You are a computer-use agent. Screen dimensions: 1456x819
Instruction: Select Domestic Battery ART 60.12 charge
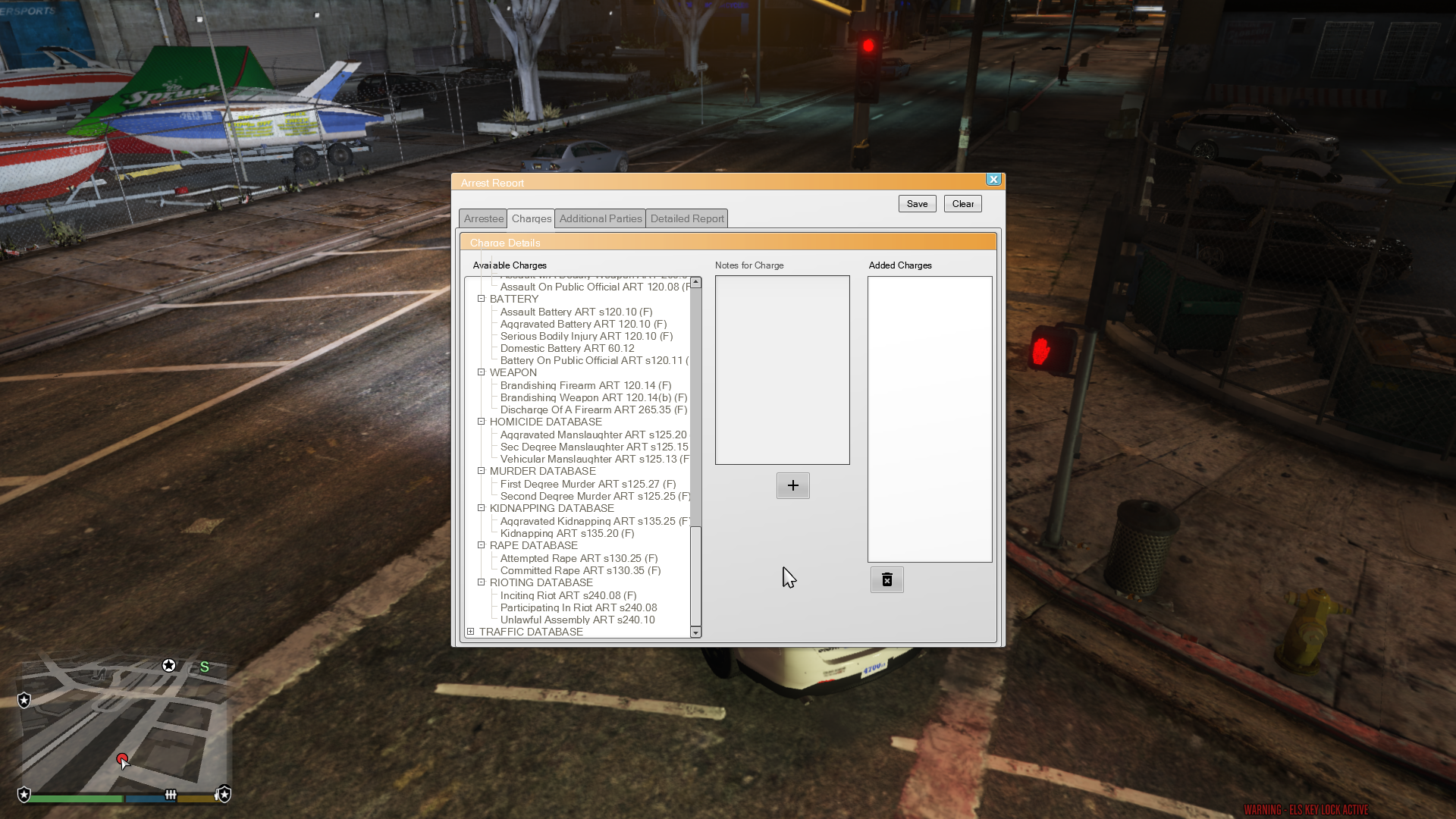566,348
